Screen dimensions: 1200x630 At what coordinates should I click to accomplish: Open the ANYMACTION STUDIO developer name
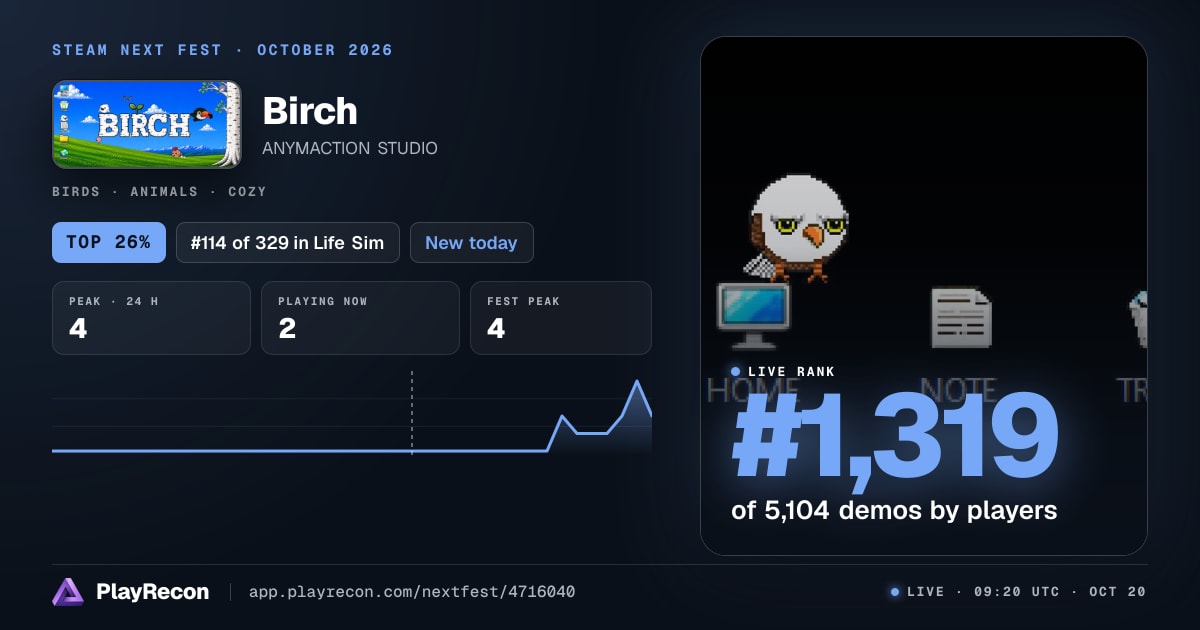pyautogui.click(x=350, y=148)
